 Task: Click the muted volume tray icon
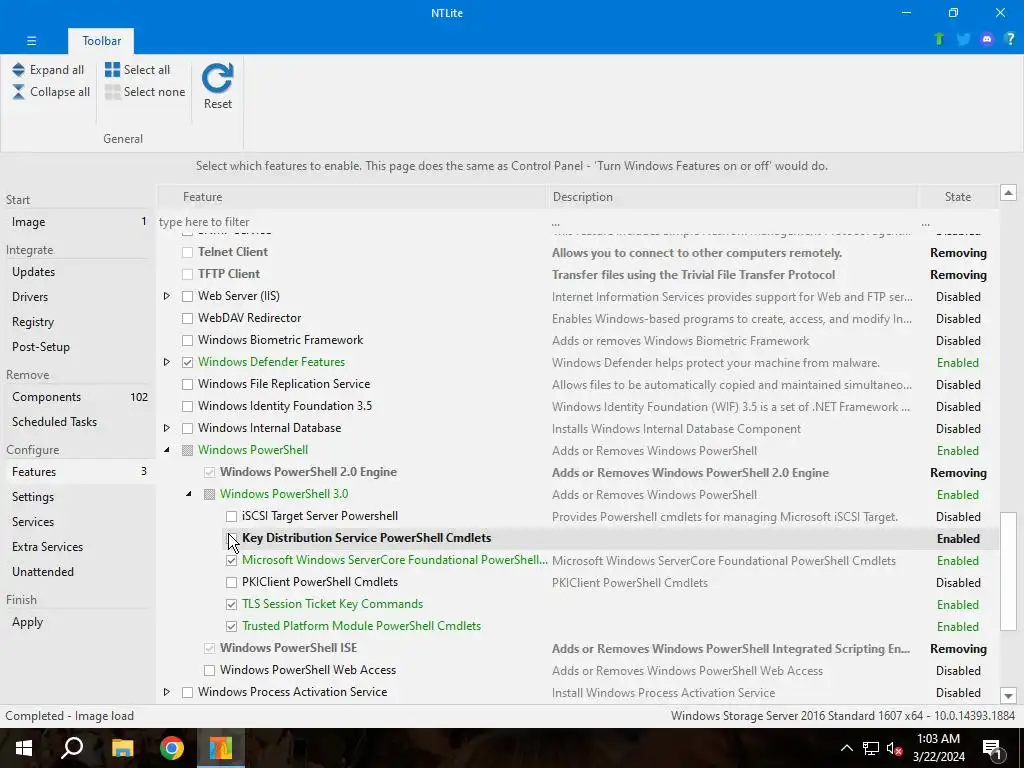(895, 748)
